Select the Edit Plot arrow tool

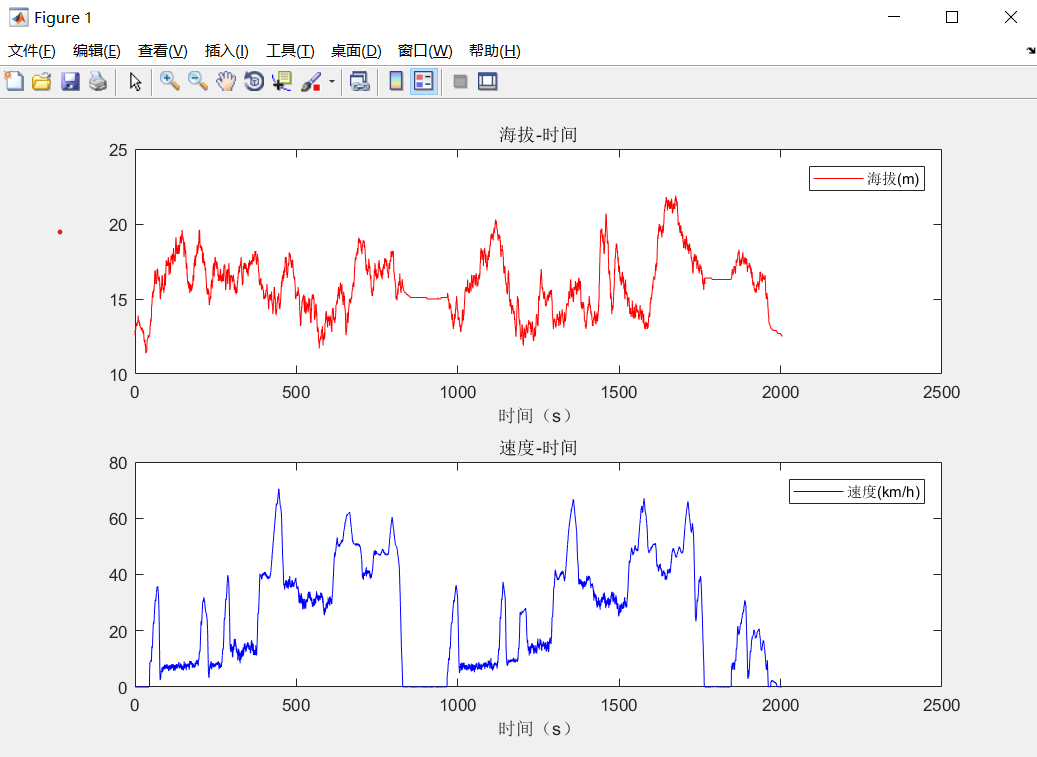(x=136, y=81)
